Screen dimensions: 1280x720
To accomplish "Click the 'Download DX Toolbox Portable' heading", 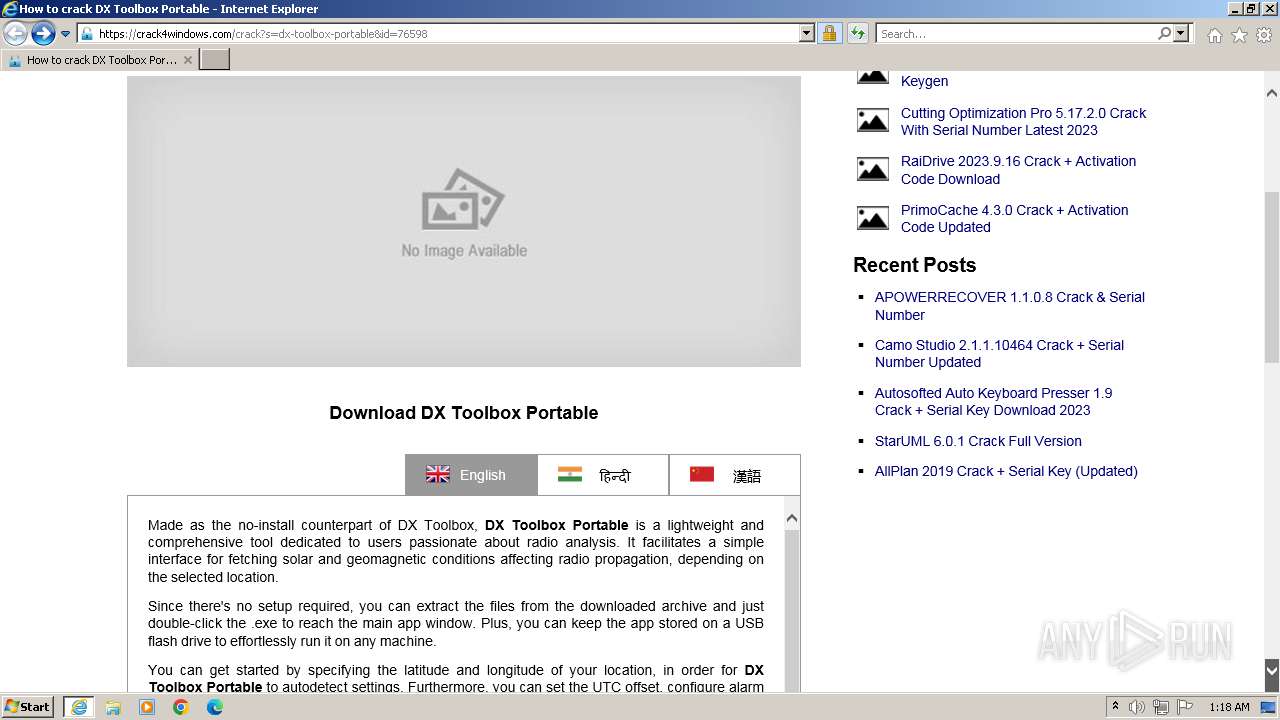I will click(464, 413).
